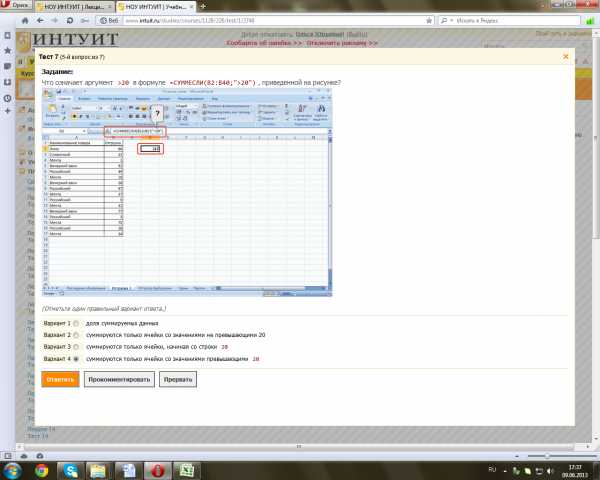Select radio button Вариант 3
The width and height of the screenshot is (600, 480).
pyautogui.click(x=76, y=347)
